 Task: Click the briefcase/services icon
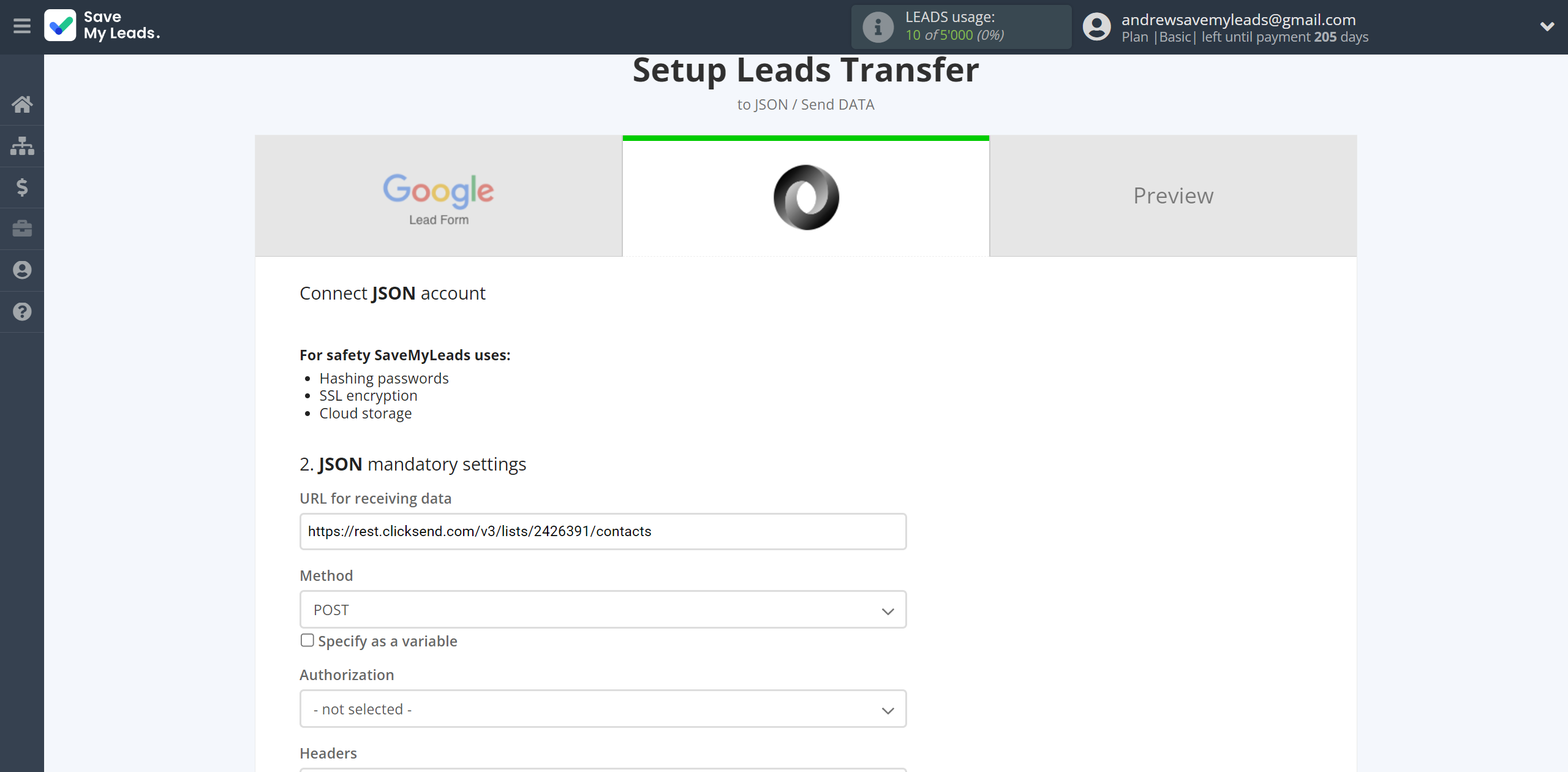(22, 228)
